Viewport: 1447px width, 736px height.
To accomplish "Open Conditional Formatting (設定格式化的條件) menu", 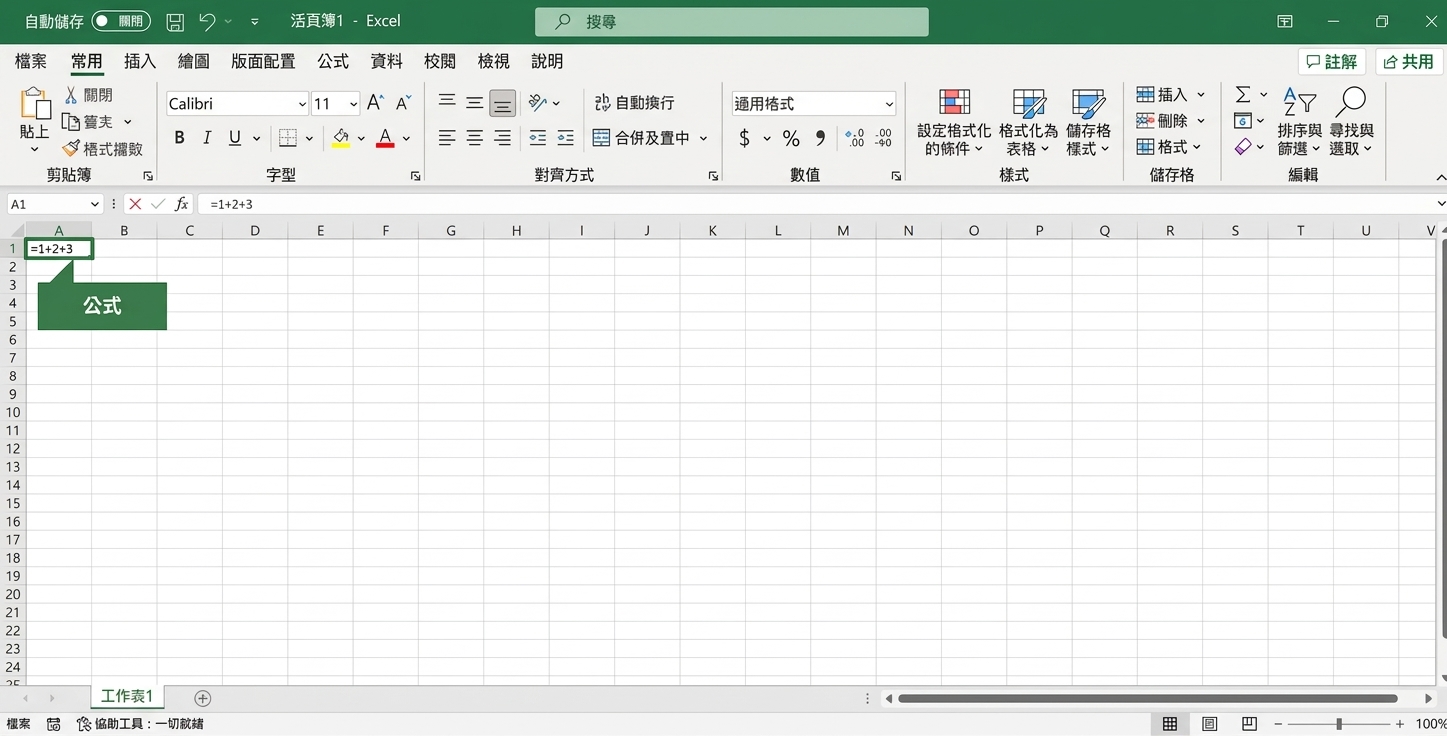I will (954, 122).
